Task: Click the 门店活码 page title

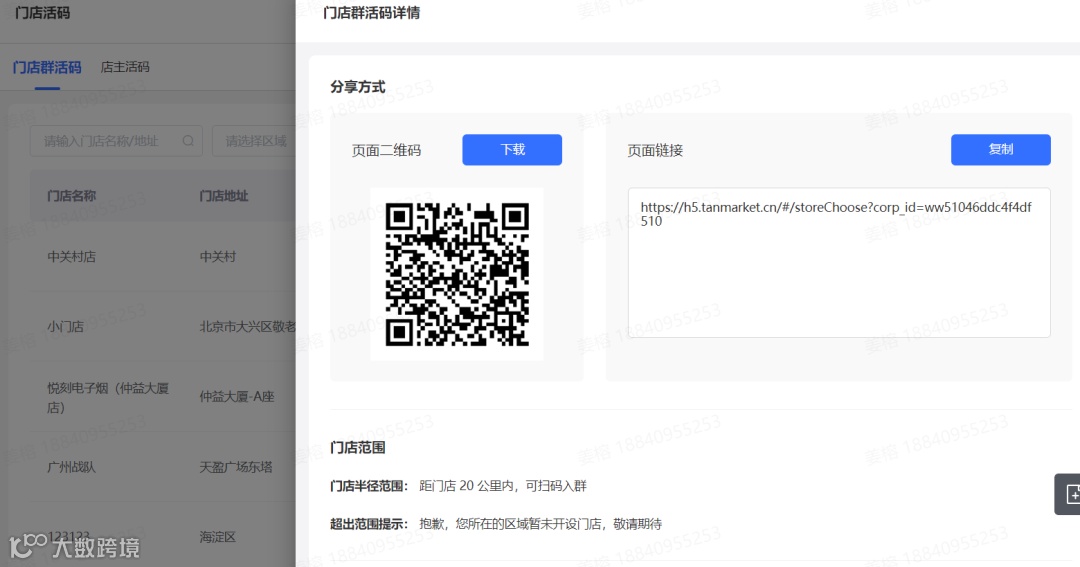Action: 43,12
